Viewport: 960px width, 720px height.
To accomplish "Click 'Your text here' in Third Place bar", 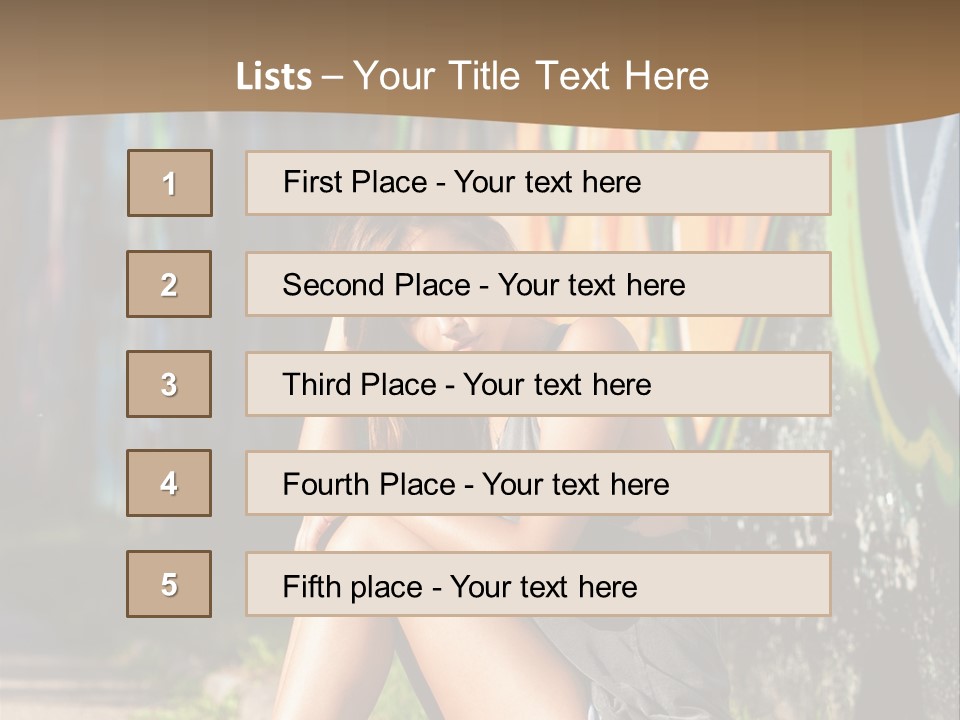I will click(x=557, y=385).
